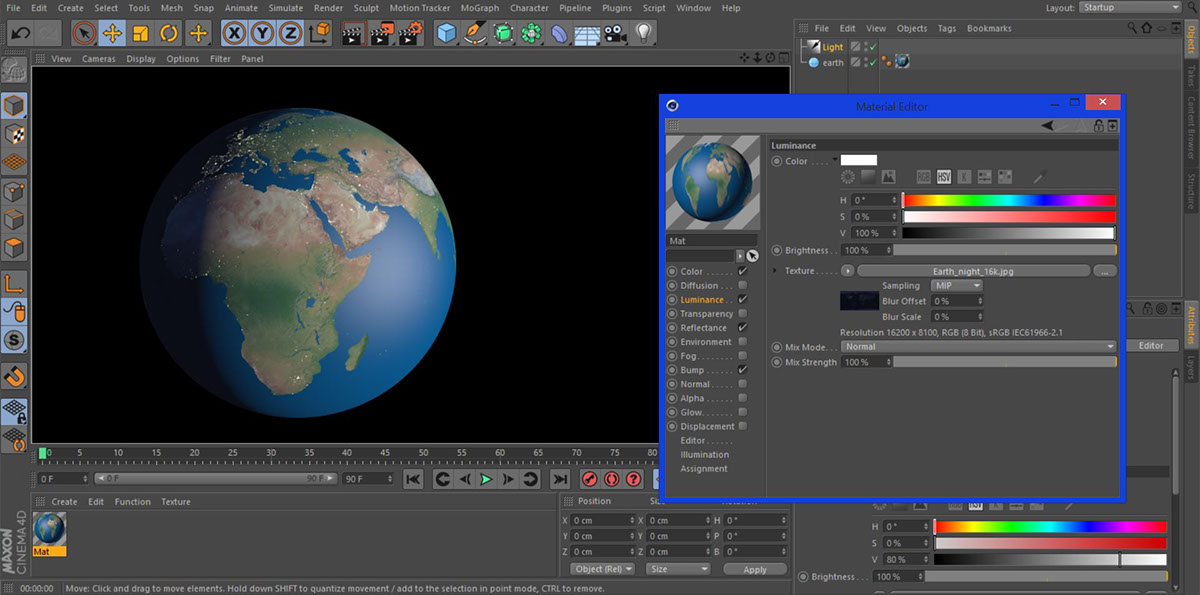The height and width of the screenshot is (595, 1200).
Task: Open the Sampling MIP dropdown
Action: pos(957,286)
